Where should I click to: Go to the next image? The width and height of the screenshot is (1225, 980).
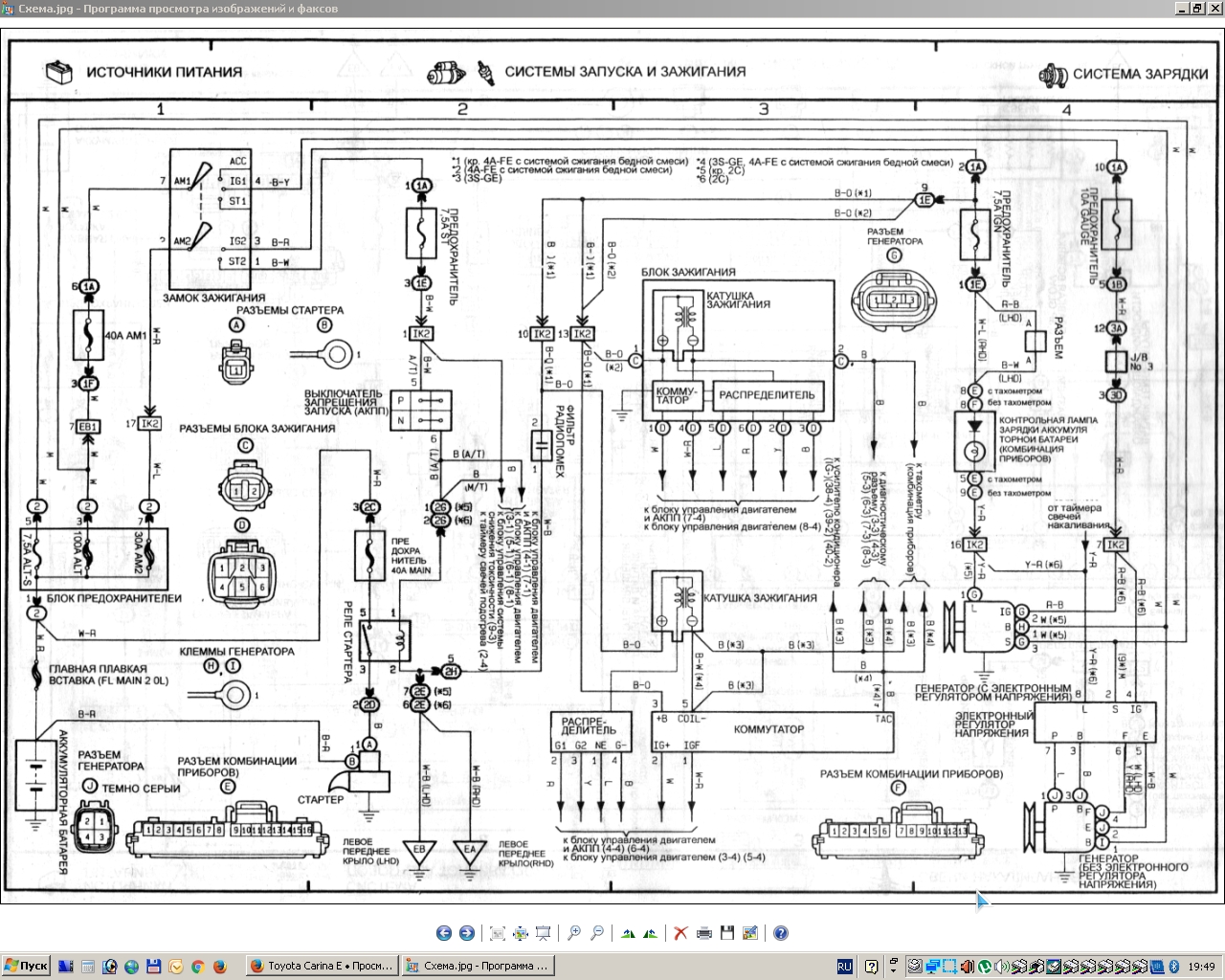[x=466, y=933]
